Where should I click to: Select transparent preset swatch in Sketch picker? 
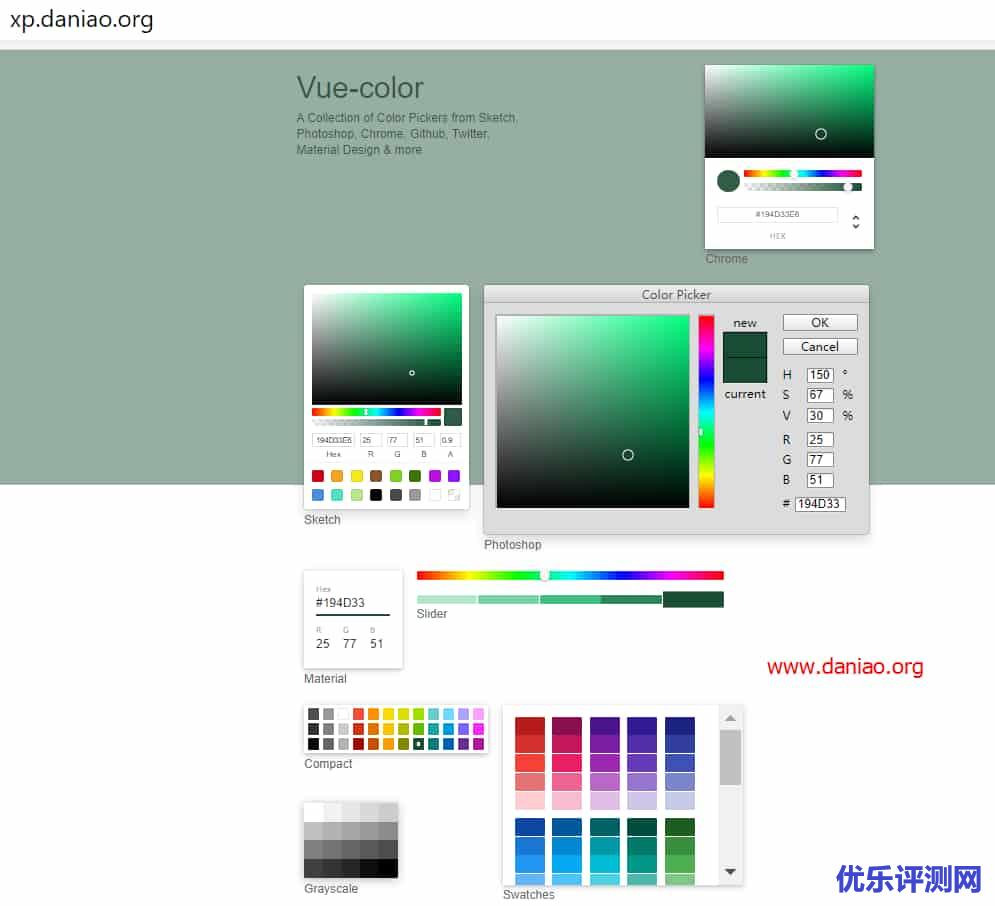(454, 495)
